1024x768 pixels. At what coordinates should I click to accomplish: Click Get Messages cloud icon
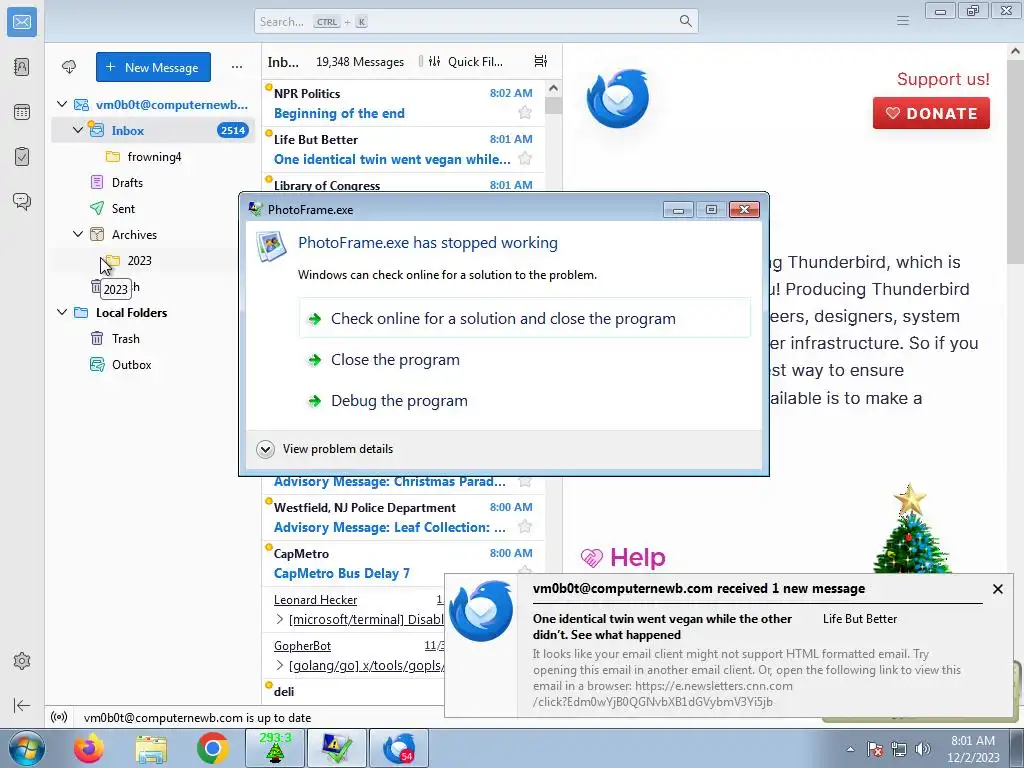69,67
